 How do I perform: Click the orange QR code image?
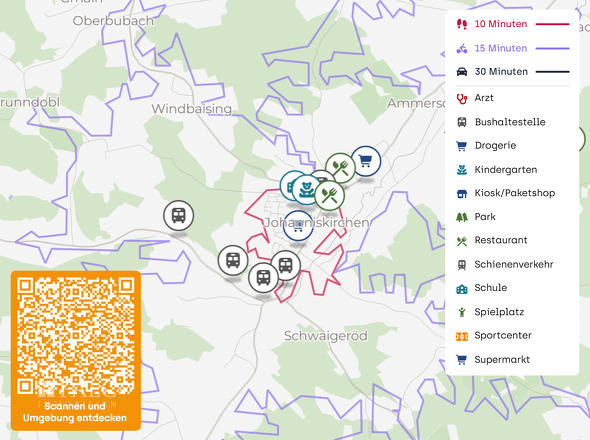[76, 336]
